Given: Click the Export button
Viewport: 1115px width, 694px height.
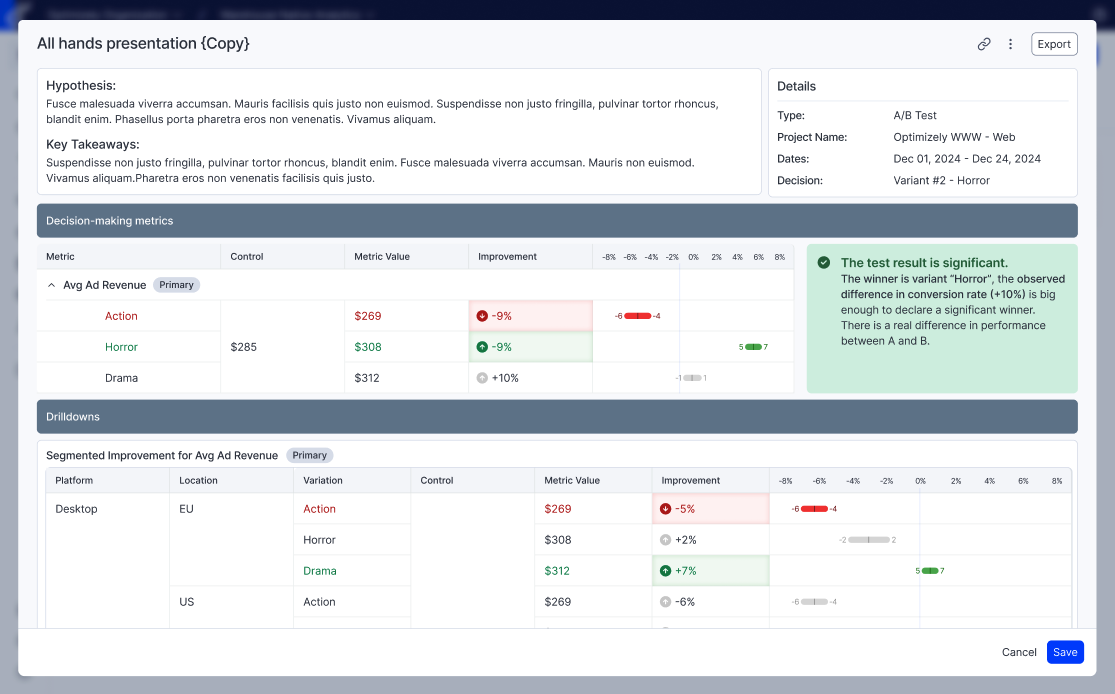Looking at the screenshot, I should coord(1054,44).
